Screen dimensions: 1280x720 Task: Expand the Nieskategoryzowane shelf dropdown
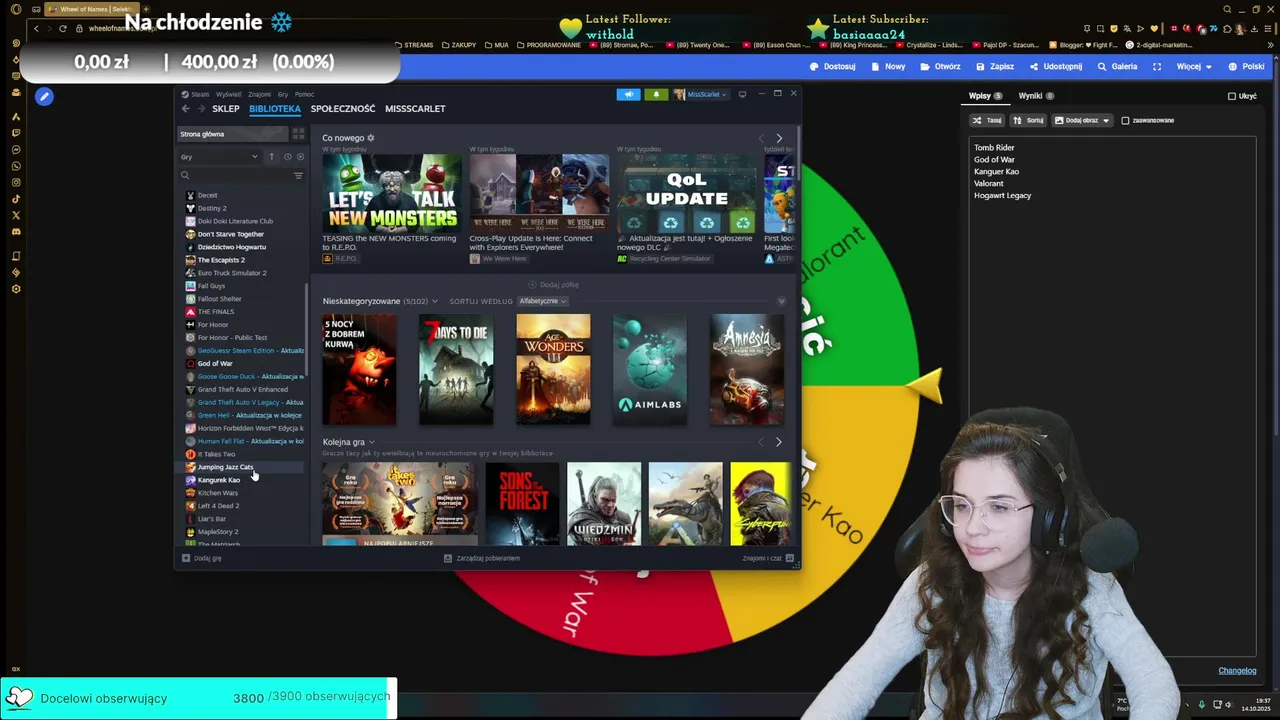[x=434, y=301]
